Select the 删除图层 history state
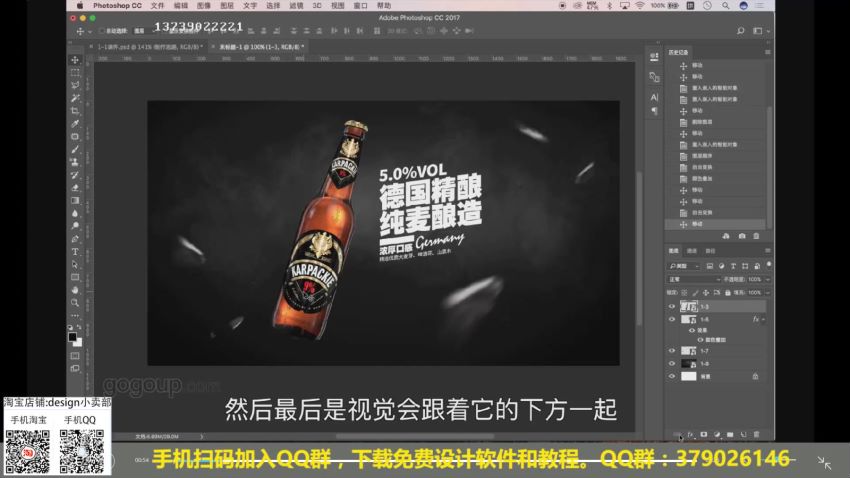Screen dimensions: 850x478 [716, 122]
